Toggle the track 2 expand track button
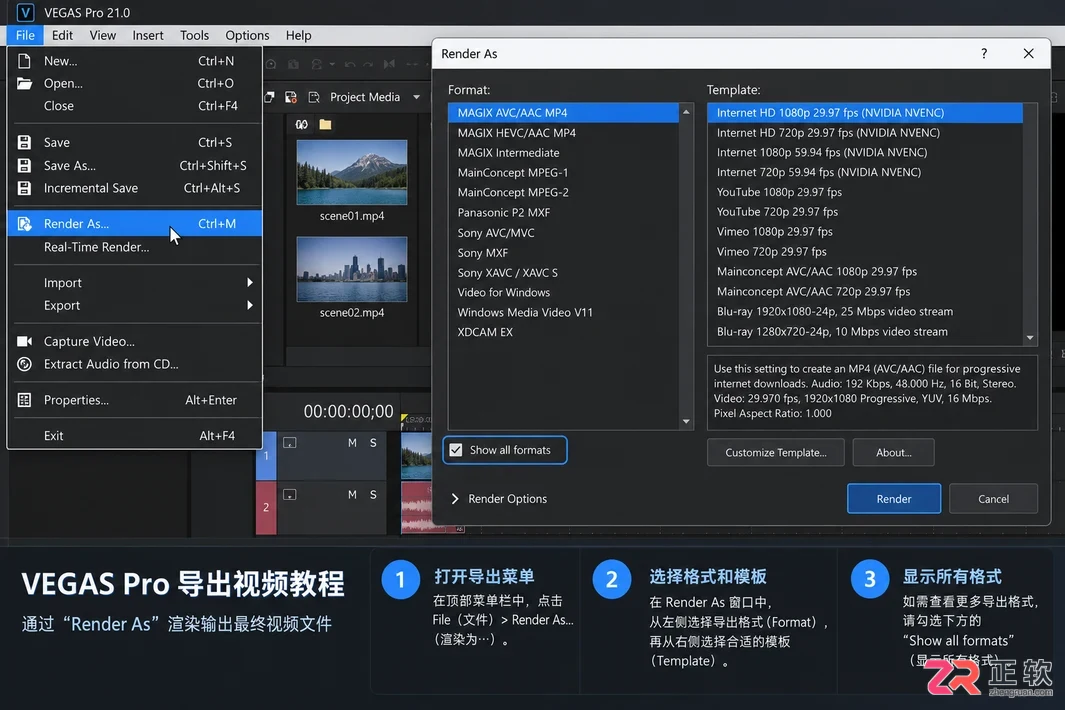Image resolution: width=1065 pixels, height=710 pixels. (289, 495)
